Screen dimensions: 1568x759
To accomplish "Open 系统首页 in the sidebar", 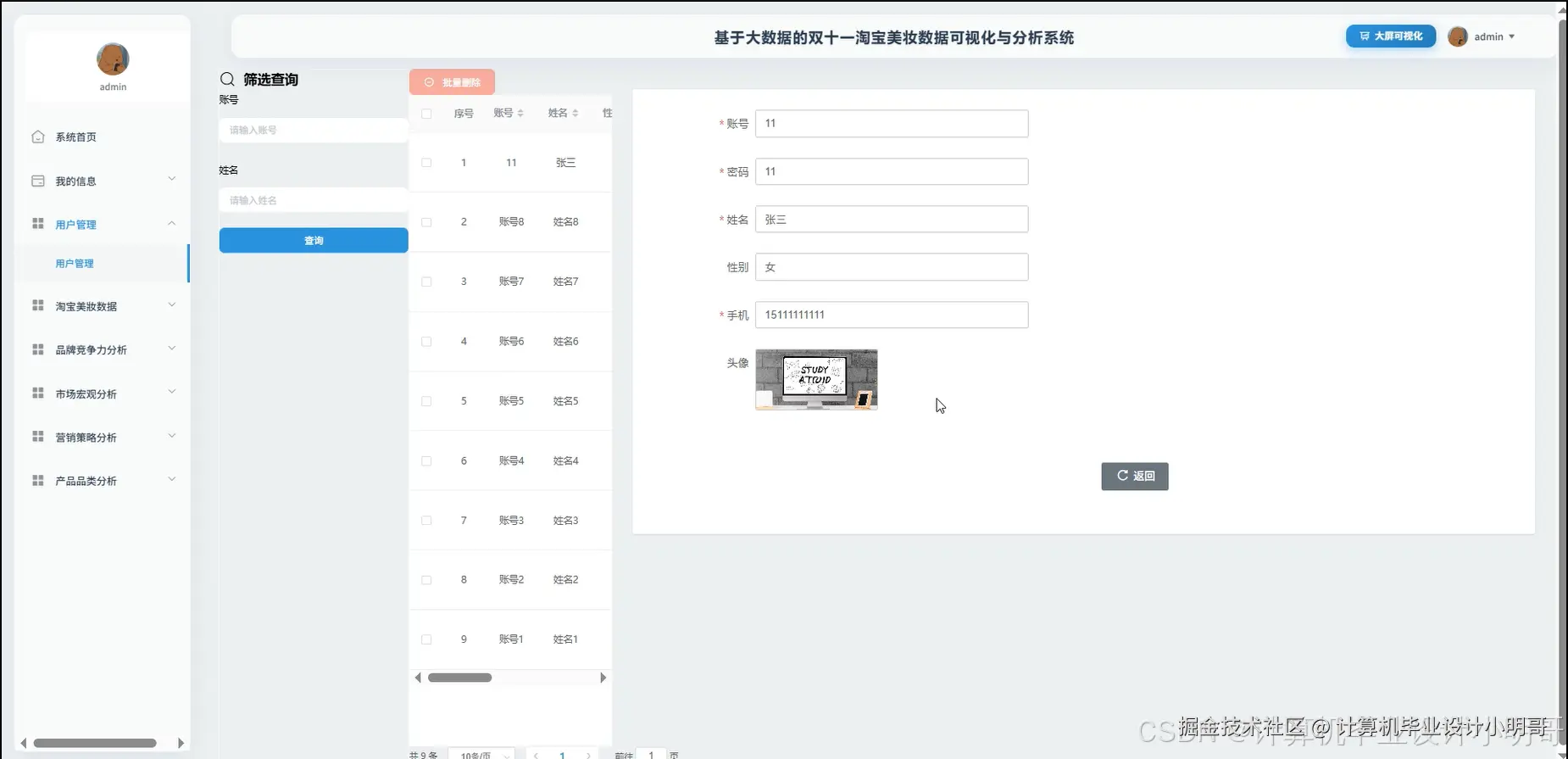I will pos(76,137).
